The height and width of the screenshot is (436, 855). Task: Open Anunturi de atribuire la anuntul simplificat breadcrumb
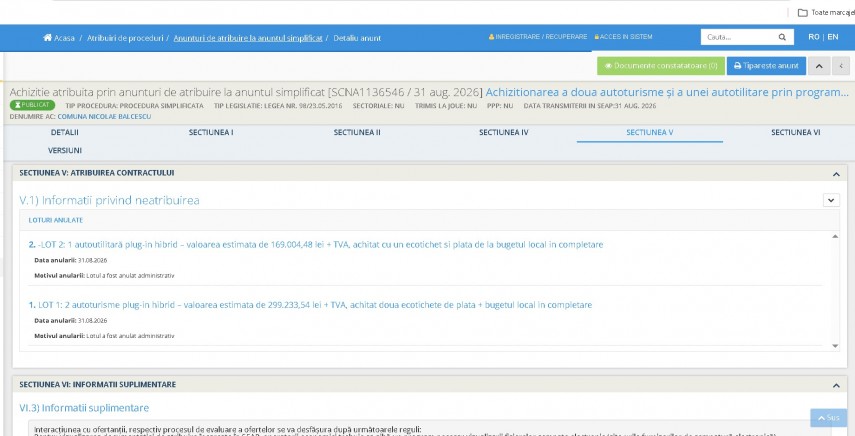click(x=248, y=38)
